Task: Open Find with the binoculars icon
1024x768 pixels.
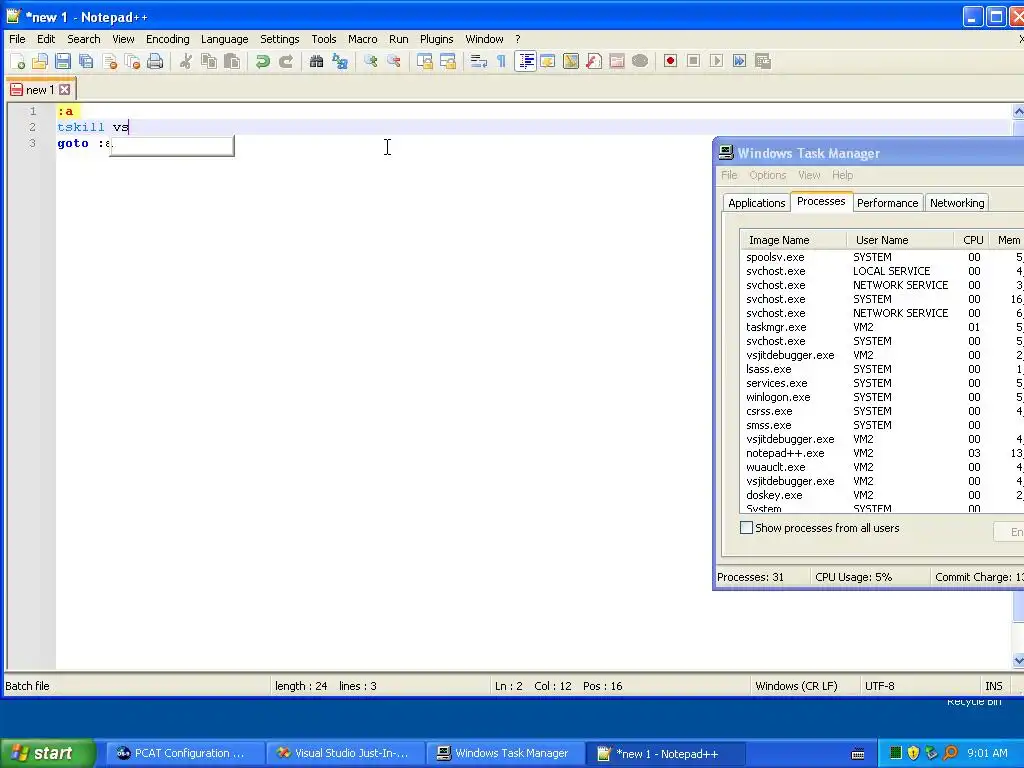Action: pos(317,61)
